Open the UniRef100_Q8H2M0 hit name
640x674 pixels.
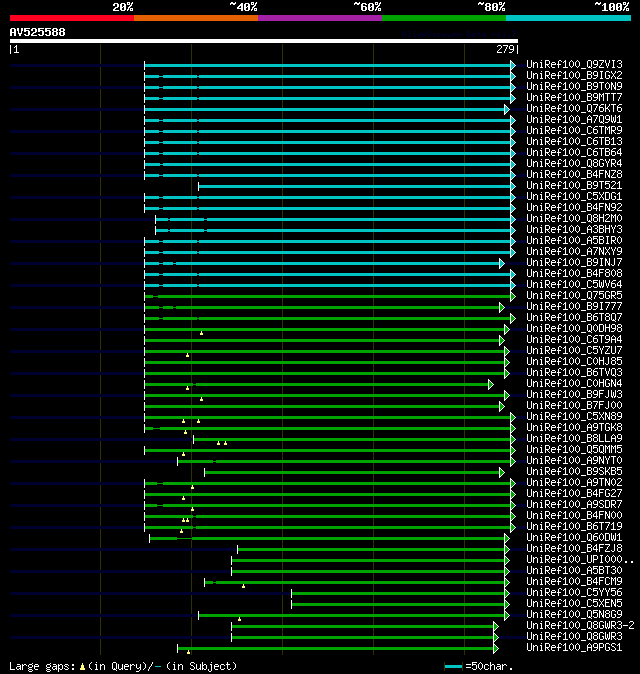pos(574,218)
